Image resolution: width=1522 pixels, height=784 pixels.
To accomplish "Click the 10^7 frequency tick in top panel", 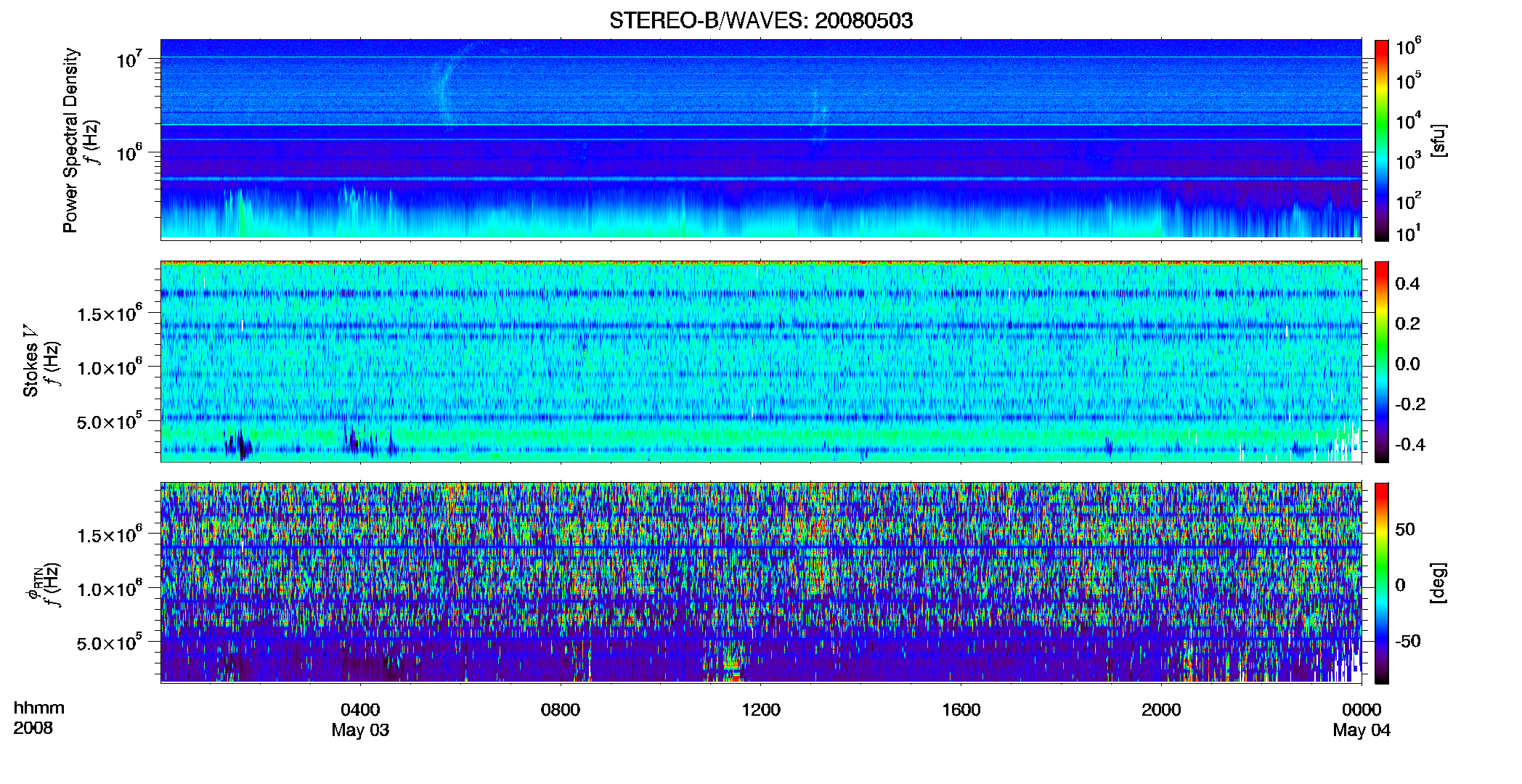I will pos(129,58).
